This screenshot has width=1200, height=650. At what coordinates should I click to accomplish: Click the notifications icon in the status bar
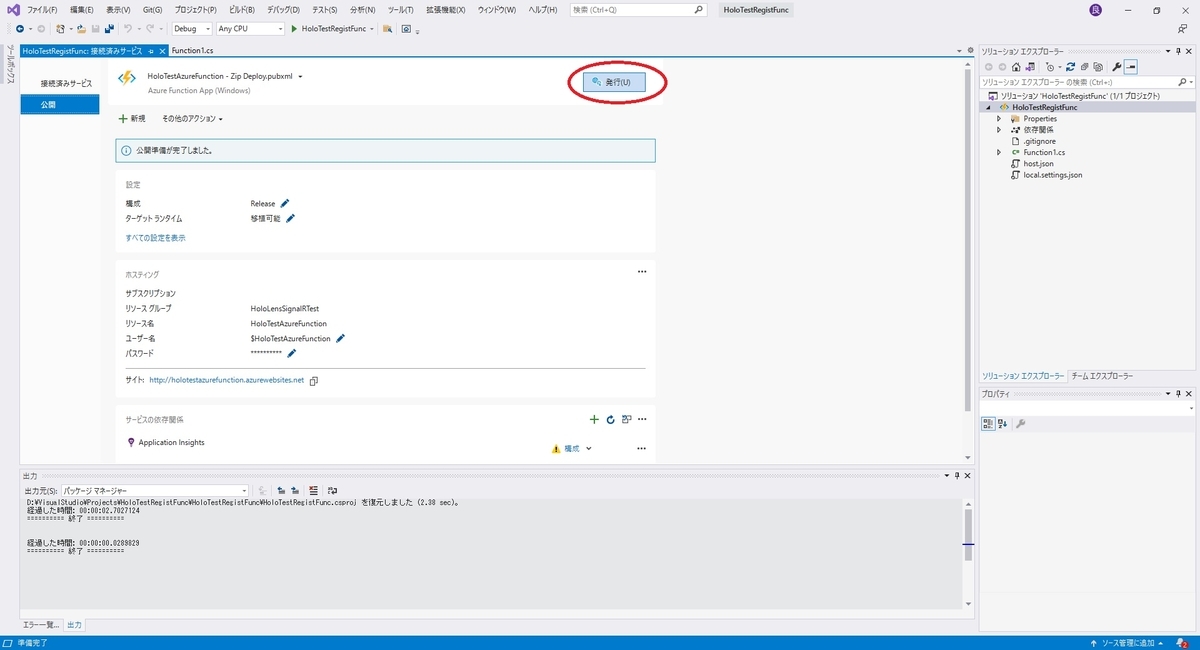pos(1183,642)
